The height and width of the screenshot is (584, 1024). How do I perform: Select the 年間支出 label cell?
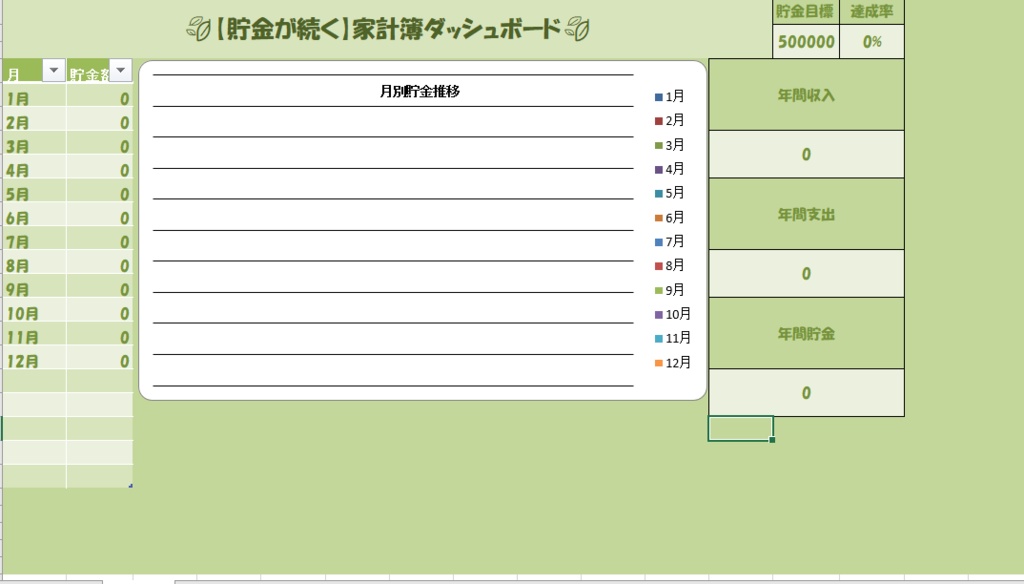coord(807,214)
